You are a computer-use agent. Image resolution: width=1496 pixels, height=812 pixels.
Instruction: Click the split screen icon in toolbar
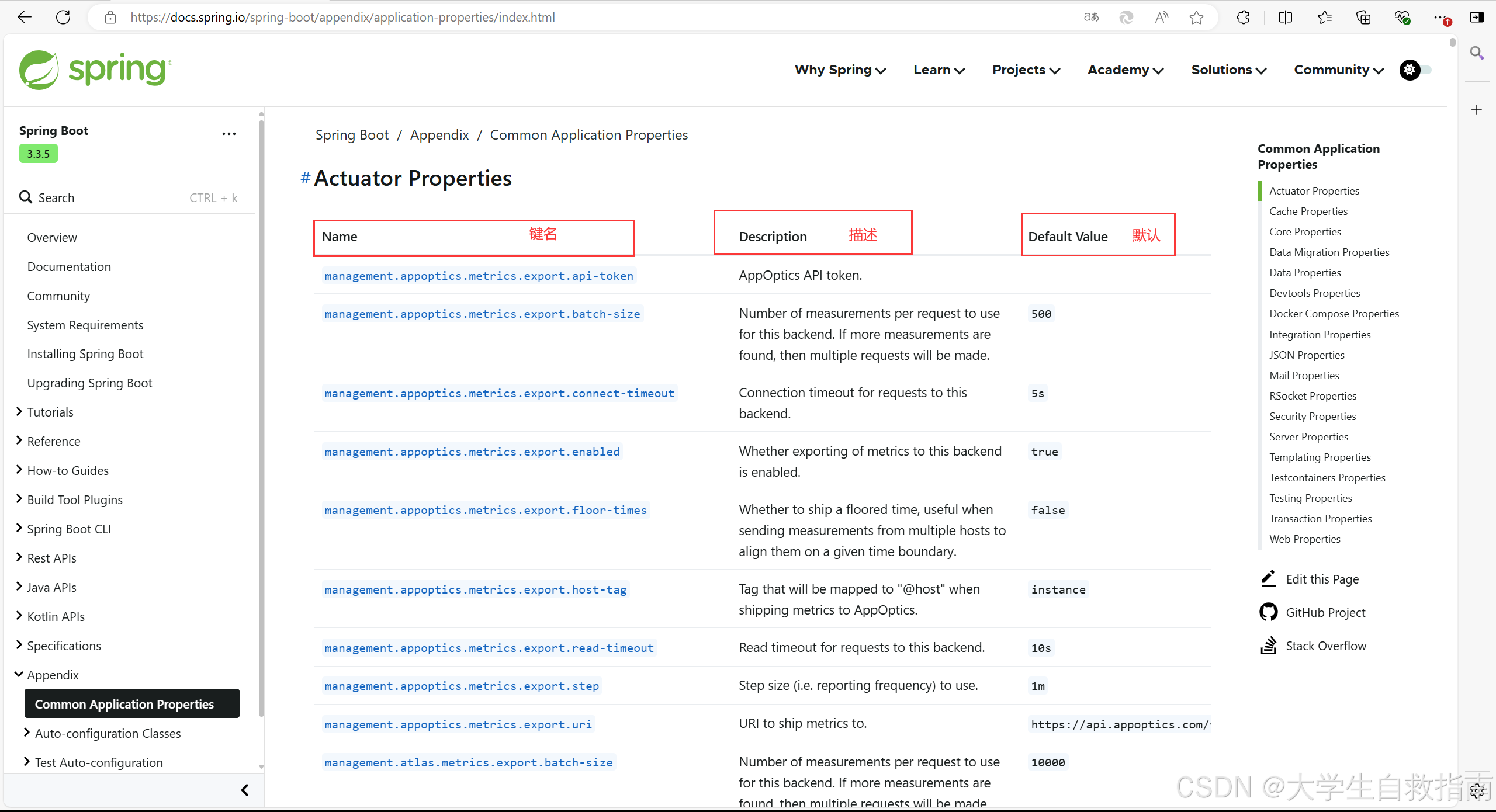1285,18
